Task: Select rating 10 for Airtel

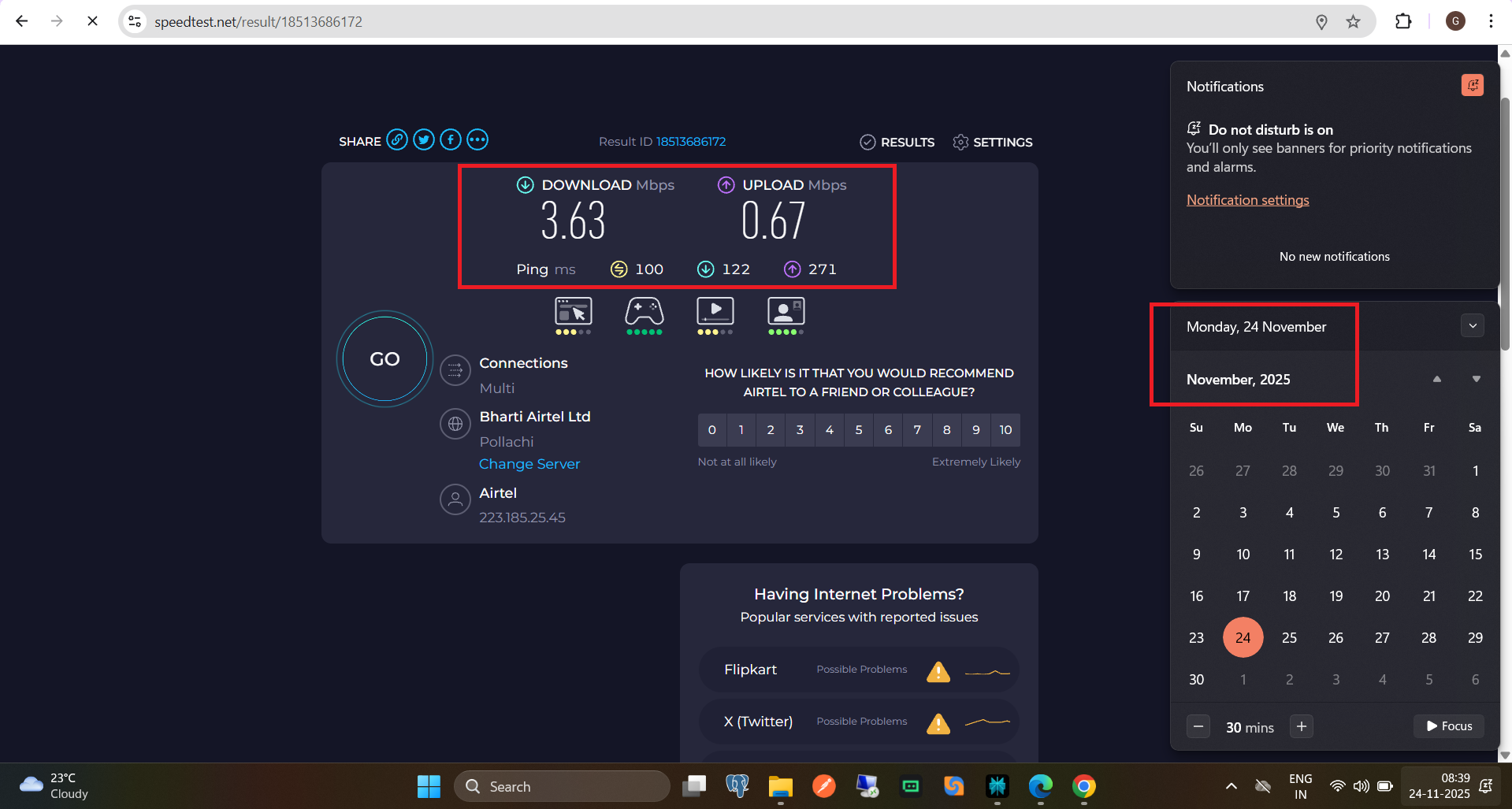Action: 1005,430
